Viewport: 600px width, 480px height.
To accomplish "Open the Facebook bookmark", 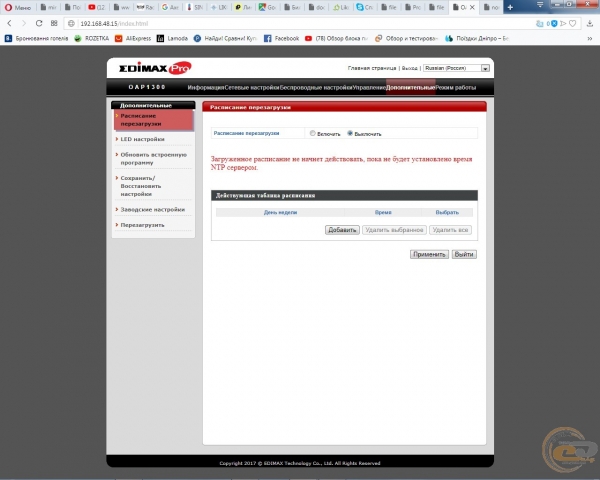I will point(281,38).
